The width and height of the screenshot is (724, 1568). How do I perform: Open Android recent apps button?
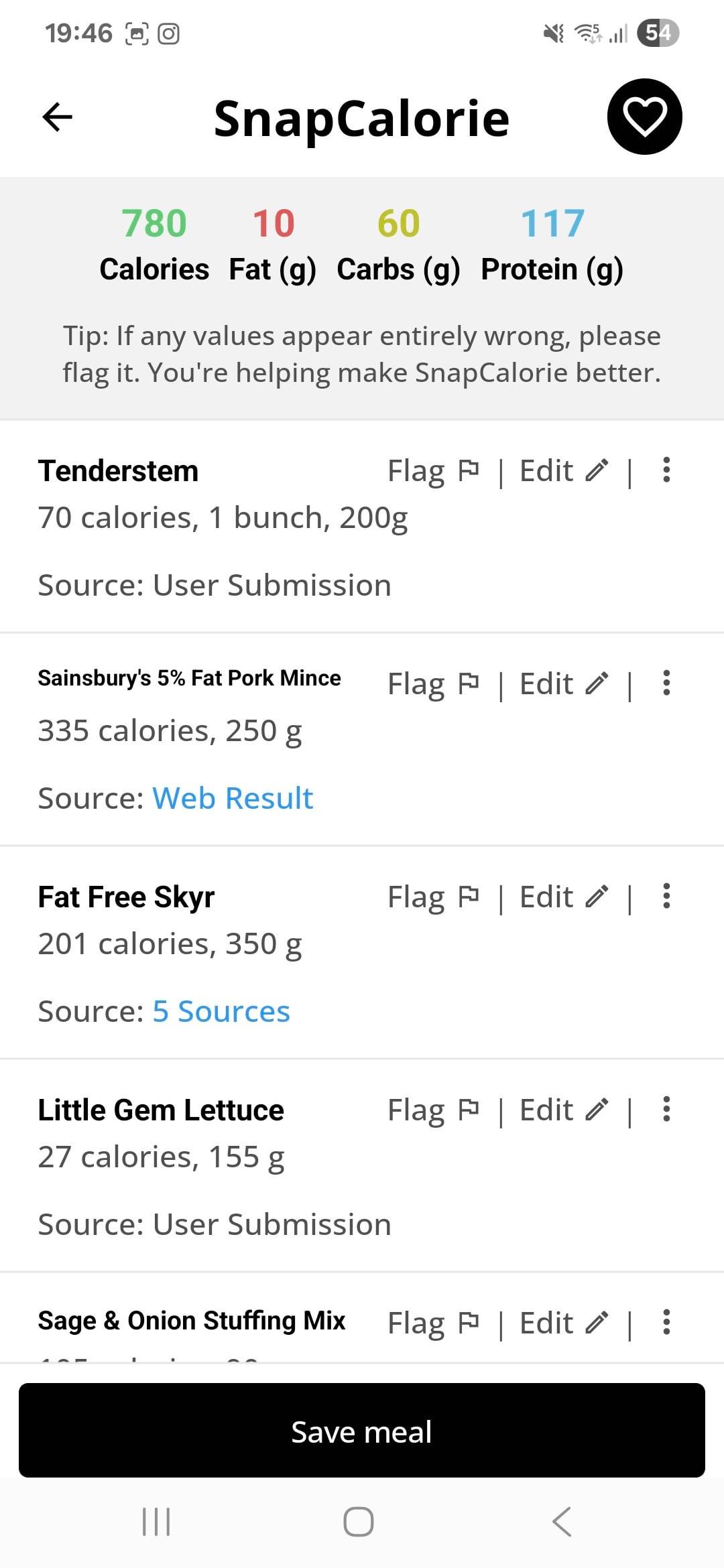tap(156, 1521)
